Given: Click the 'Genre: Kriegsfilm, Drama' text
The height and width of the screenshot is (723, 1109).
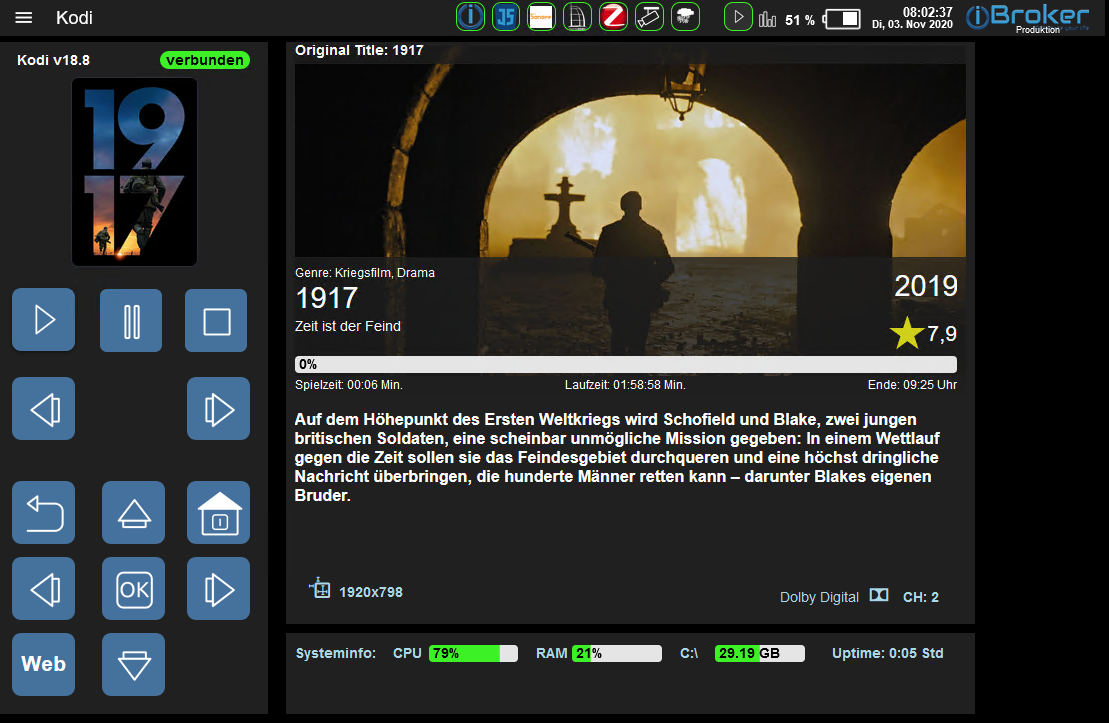Looking at the screenshot, I should pos(365,273).
